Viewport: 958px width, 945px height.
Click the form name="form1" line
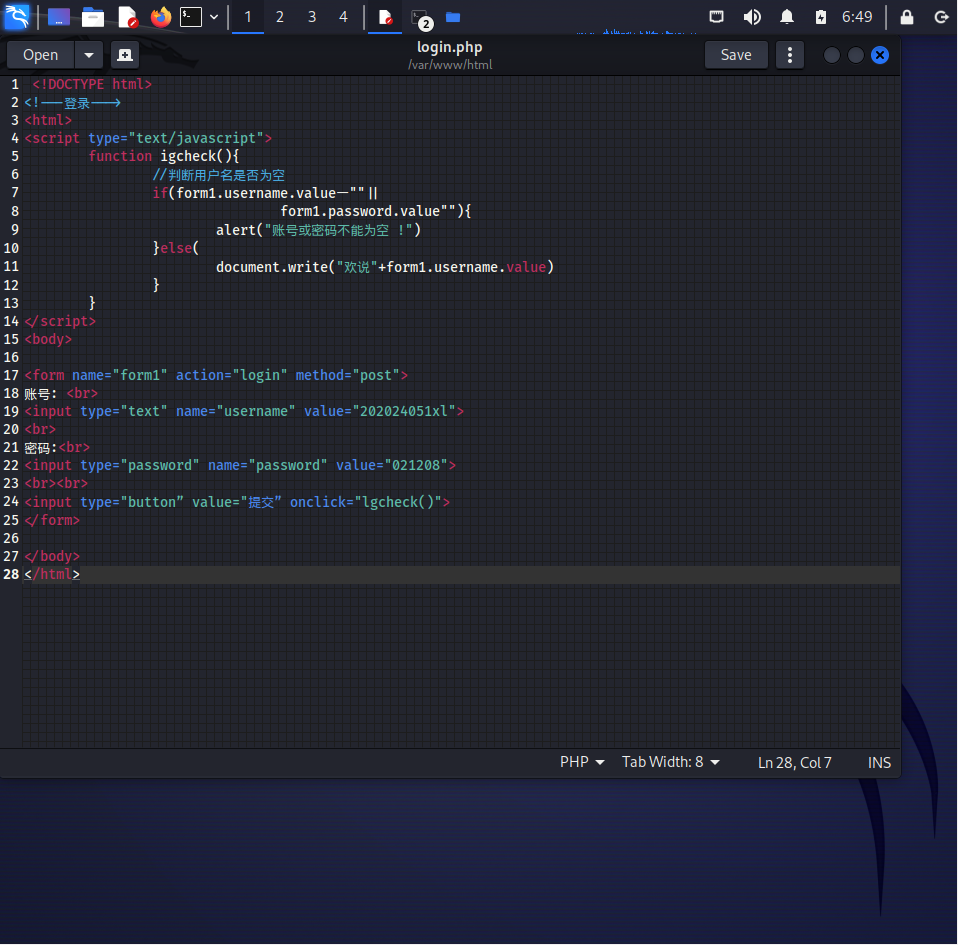pyautogui.click(x=216, y=375)
